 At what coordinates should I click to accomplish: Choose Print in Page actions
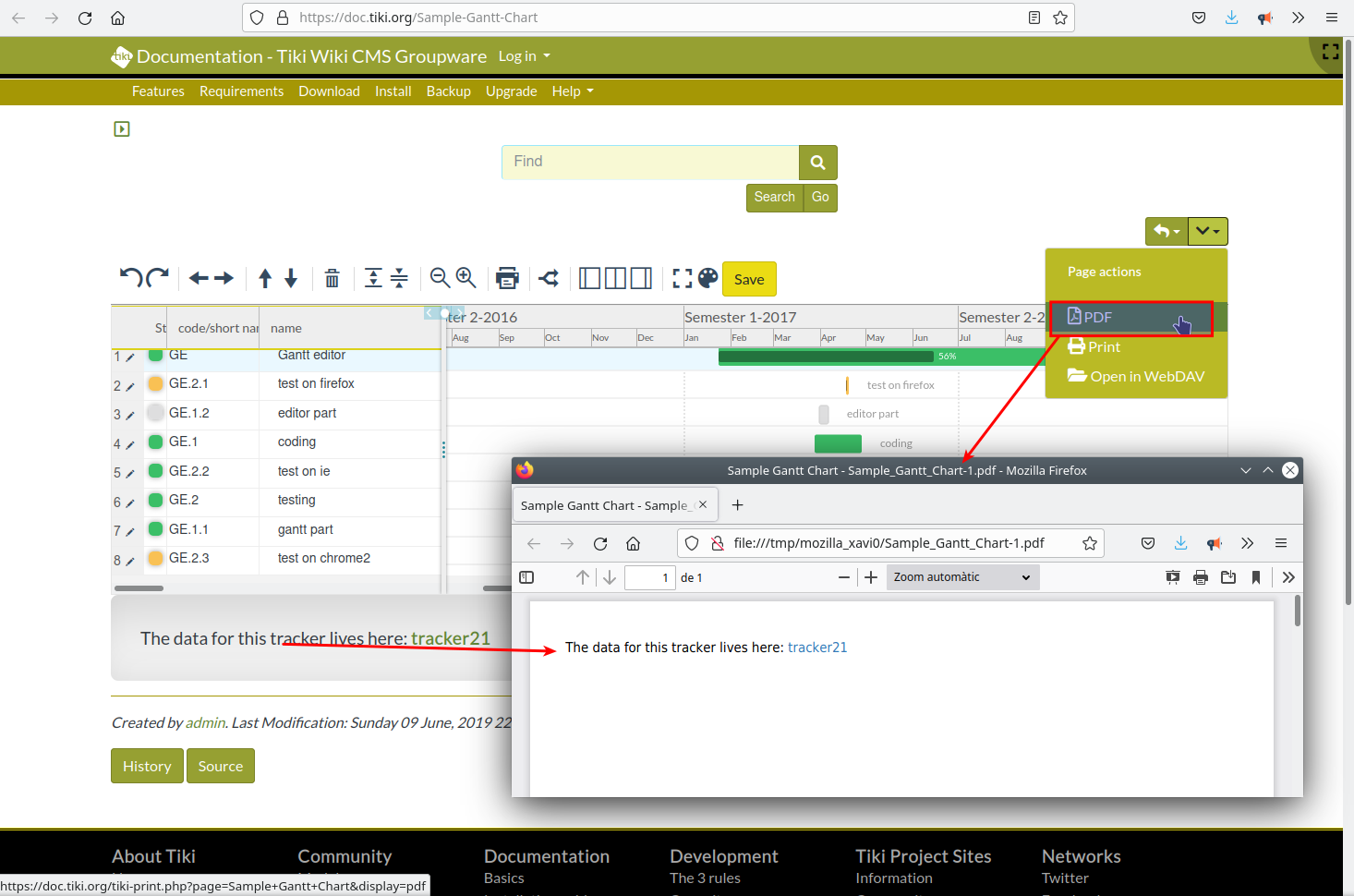pos(1094,347)
